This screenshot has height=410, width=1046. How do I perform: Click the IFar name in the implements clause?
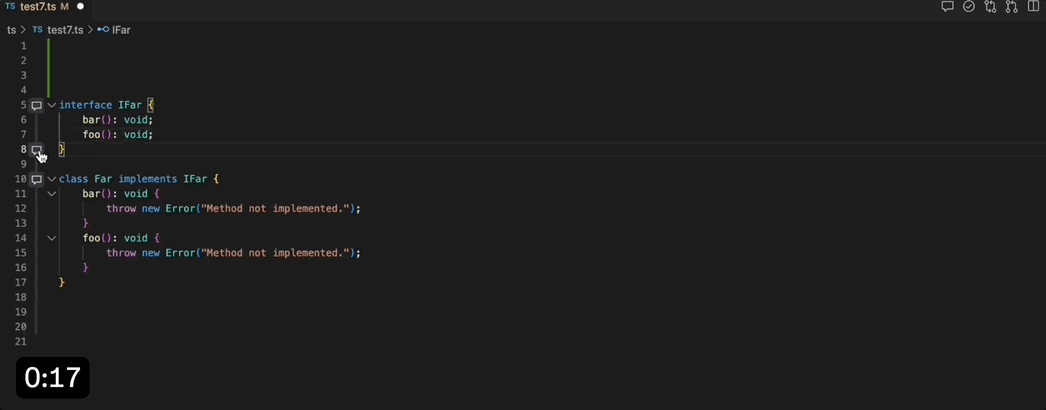coord(195,179)
